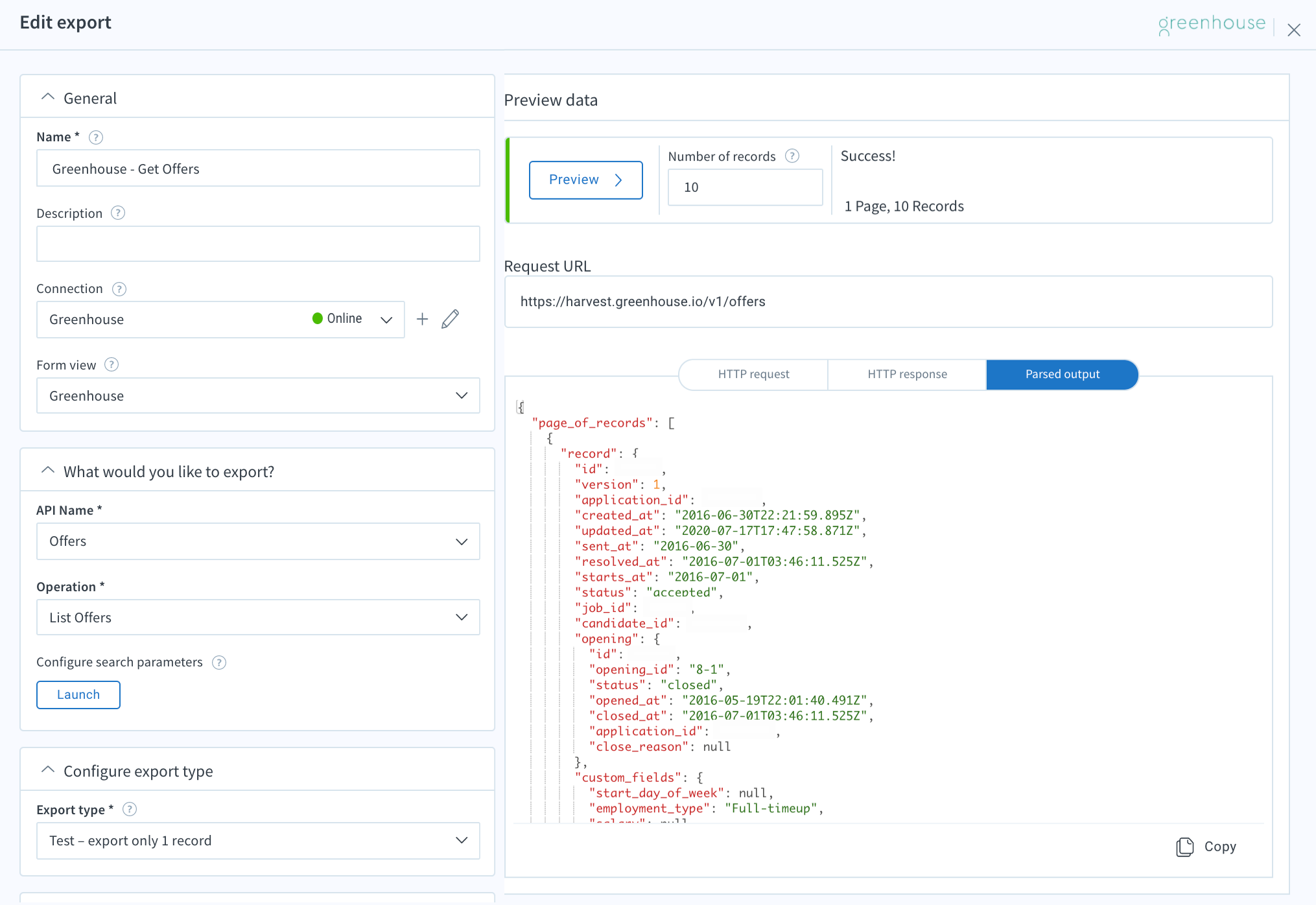Collapse What would you like to export section
Viewport: 1316px width, 905px height.
click(48, 471)
